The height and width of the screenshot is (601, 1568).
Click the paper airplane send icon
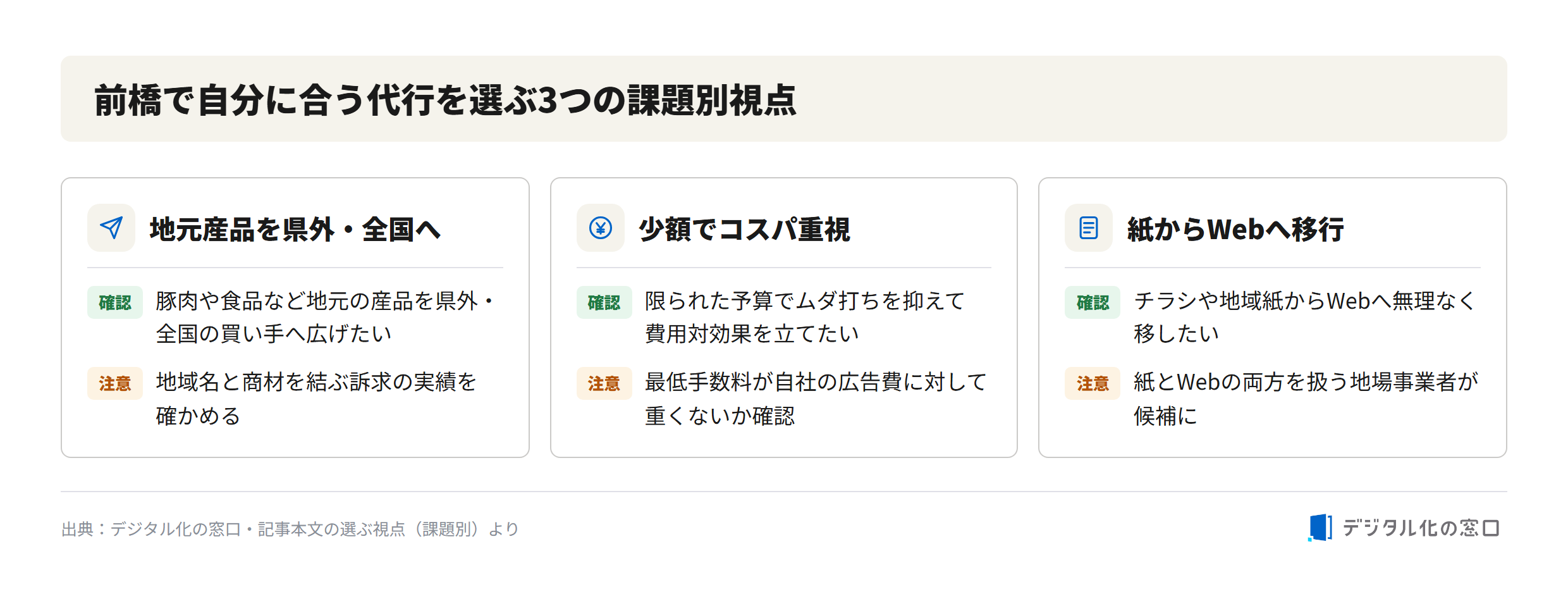pos(111,228)
